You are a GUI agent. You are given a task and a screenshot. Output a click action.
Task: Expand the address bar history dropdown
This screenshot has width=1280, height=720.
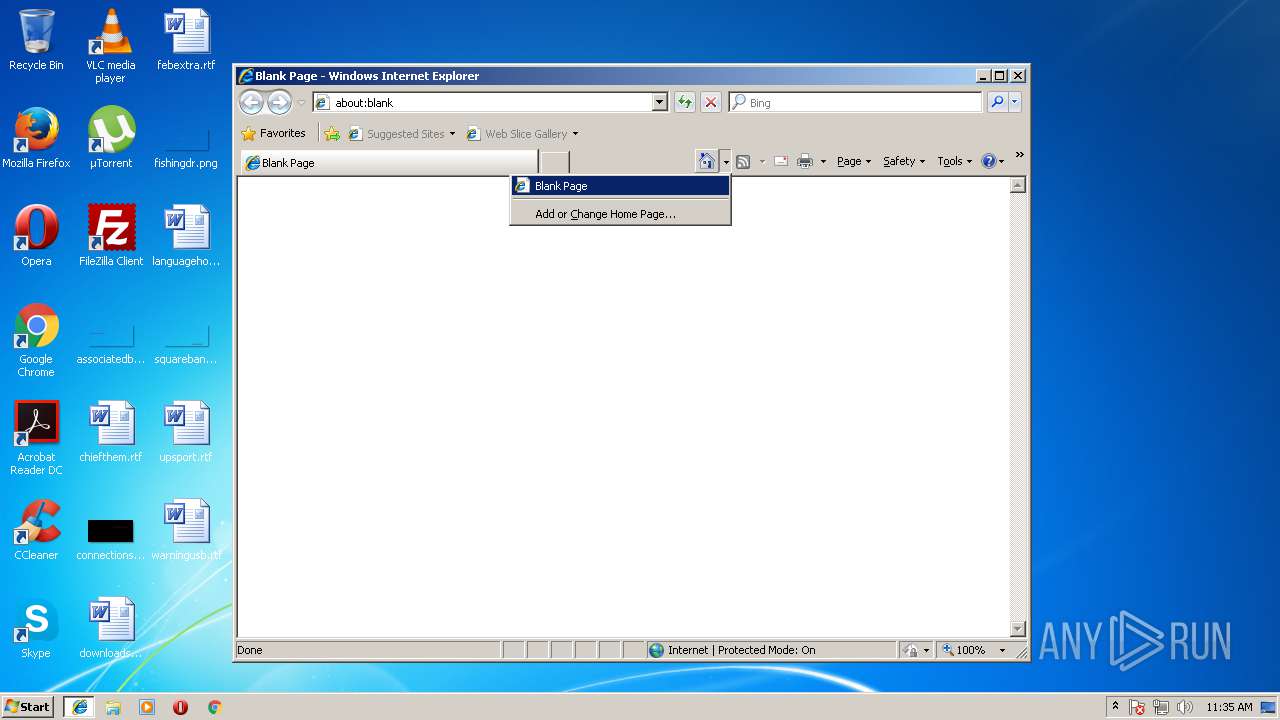[659, 102]
